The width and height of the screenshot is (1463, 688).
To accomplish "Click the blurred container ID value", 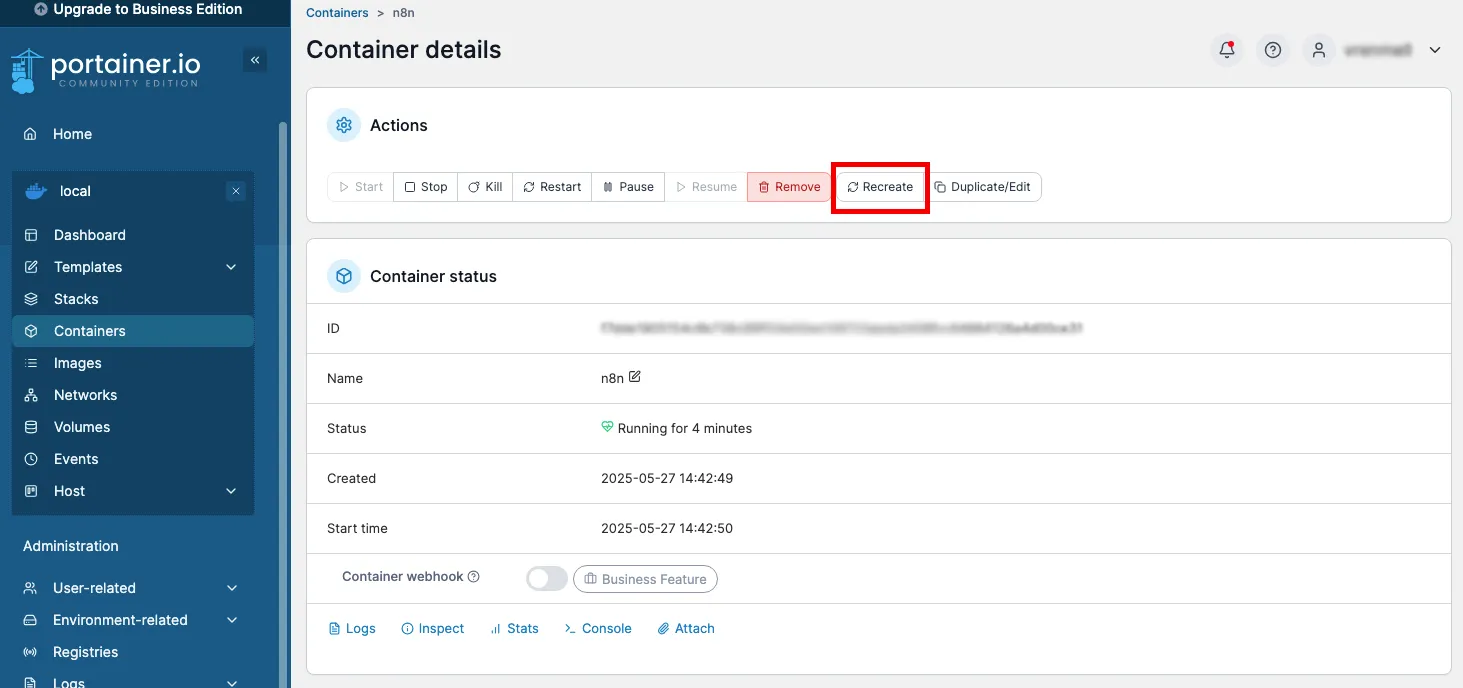I will (842, 328).
